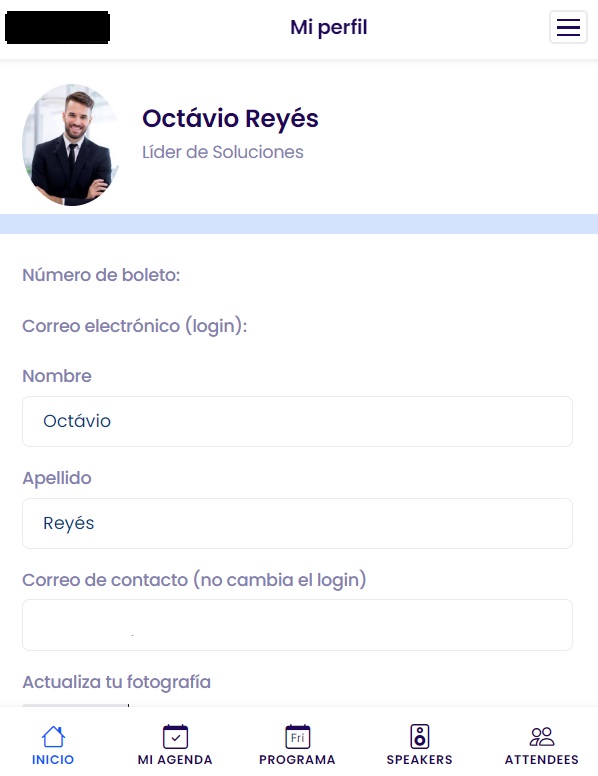
Task: Tap the Speakers loudspeaker icon
Action: [x=420, y=736]
